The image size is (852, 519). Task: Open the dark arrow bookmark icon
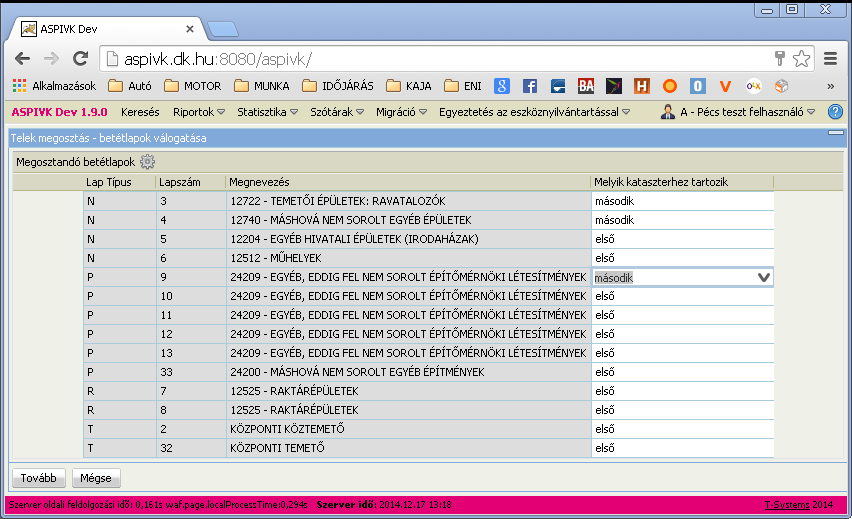[613, 86]
